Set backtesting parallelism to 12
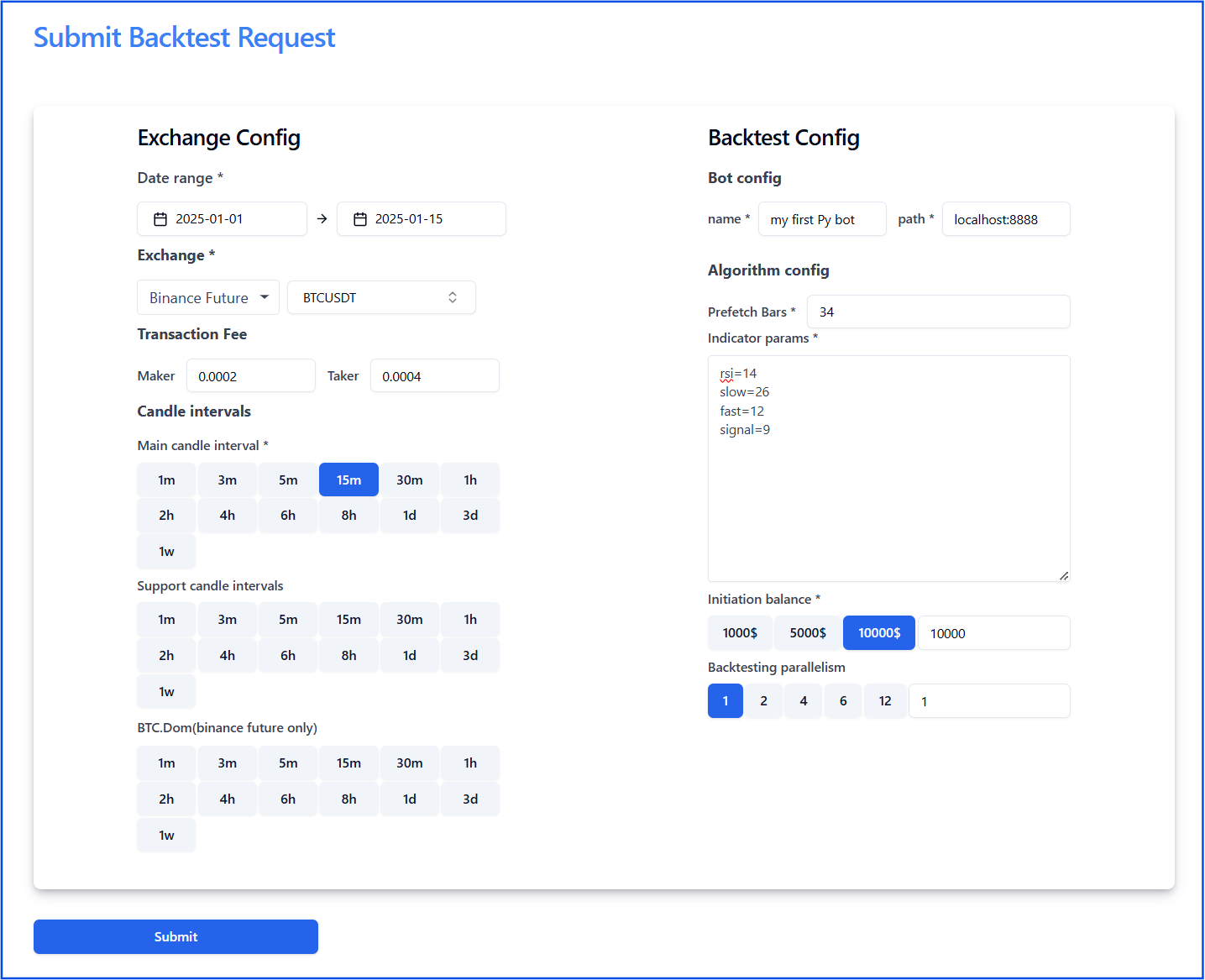 pos(885,701)
